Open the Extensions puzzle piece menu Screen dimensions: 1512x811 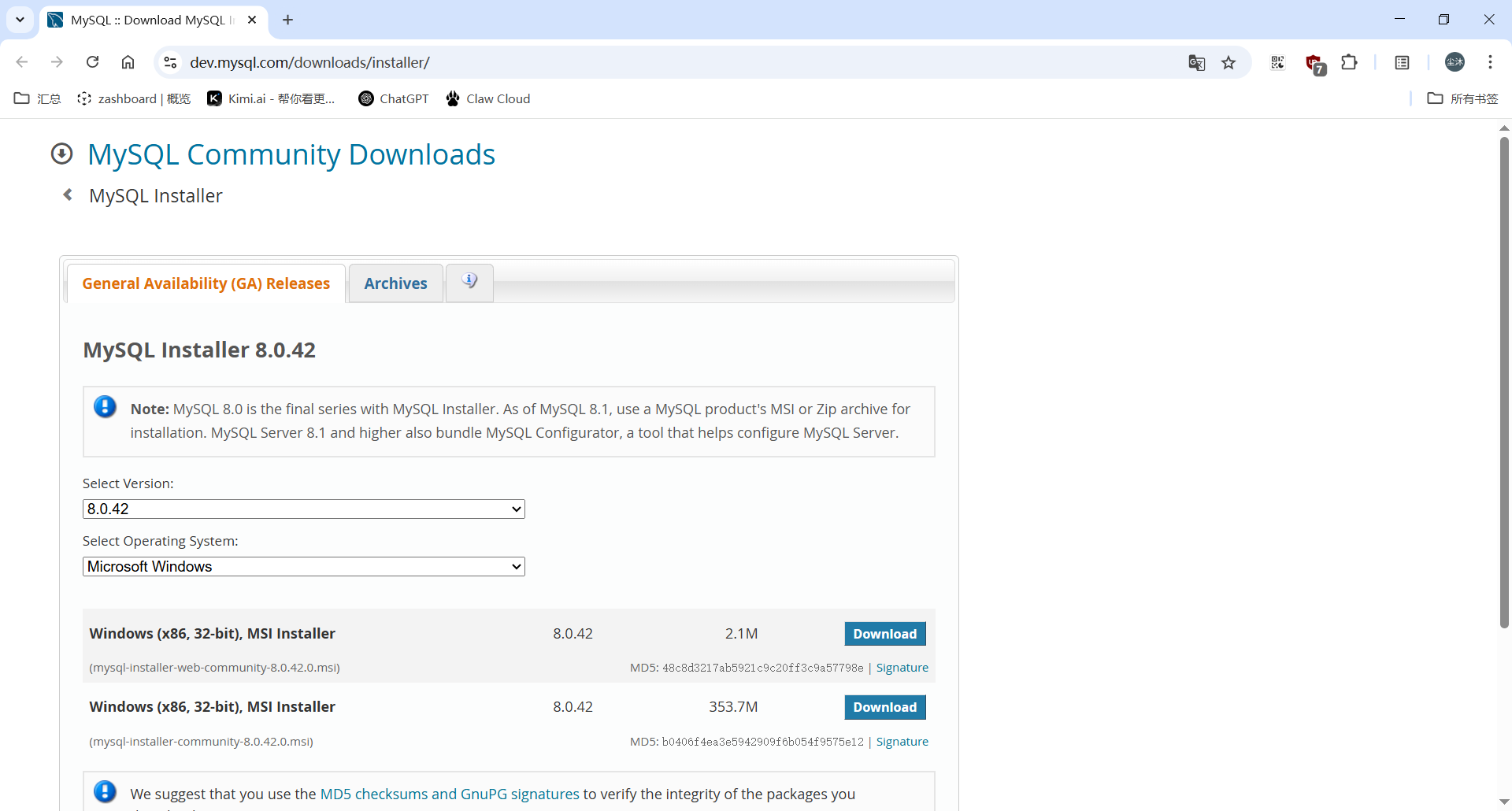click(x=1349, y=62)
